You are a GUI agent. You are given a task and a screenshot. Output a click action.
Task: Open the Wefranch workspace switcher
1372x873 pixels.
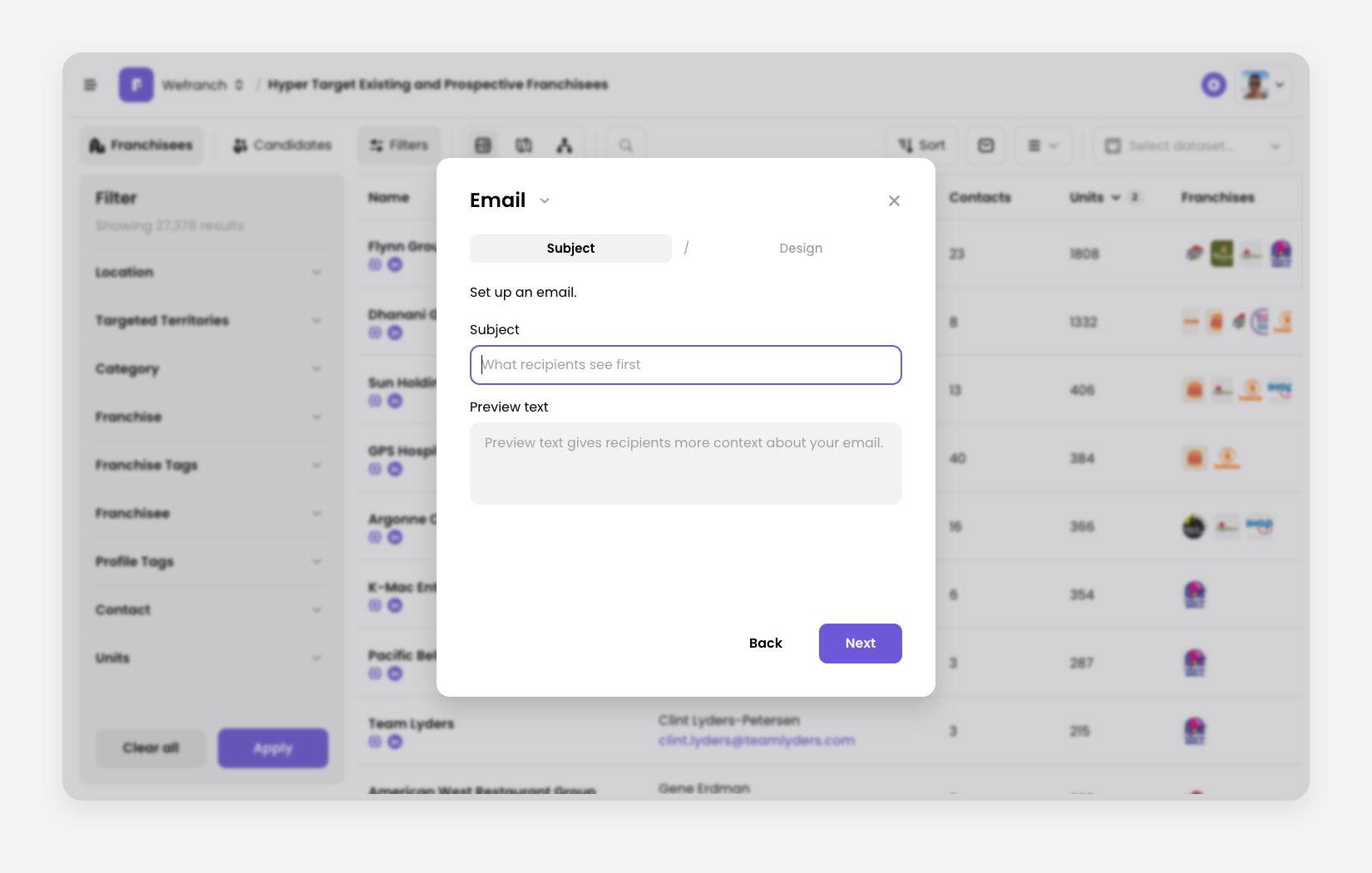[x=203, y=85]
